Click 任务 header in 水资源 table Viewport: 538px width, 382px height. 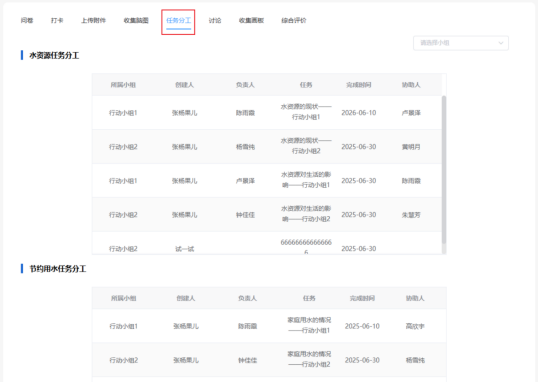[306, 85]
